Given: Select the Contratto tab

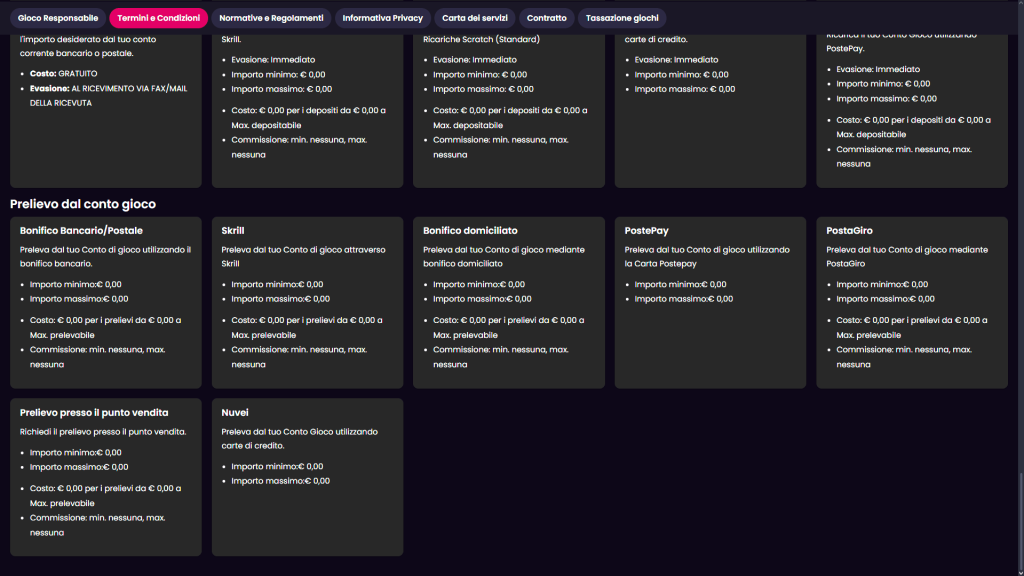Looking at the screenshot, I should click(x=546, y=18).
